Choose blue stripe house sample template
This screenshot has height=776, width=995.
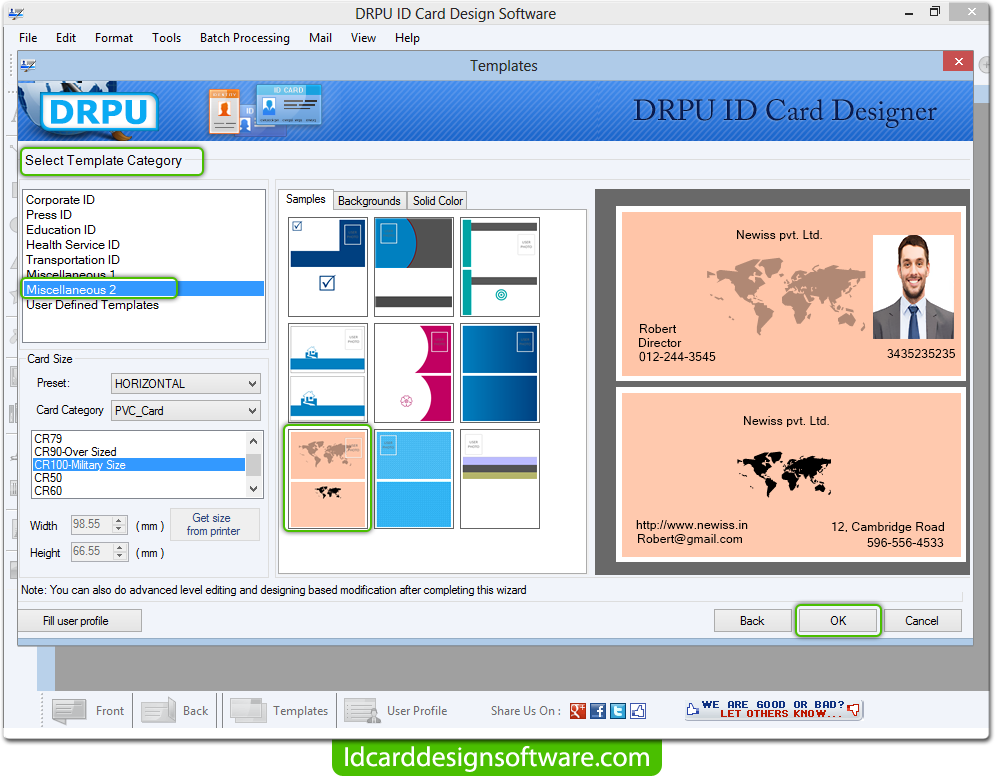point(328,372)
